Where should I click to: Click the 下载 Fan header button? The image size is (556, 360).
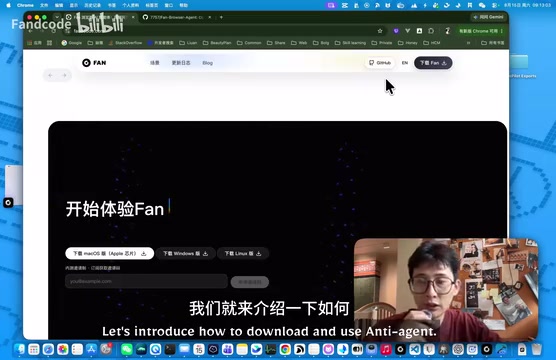click(433, 63)
